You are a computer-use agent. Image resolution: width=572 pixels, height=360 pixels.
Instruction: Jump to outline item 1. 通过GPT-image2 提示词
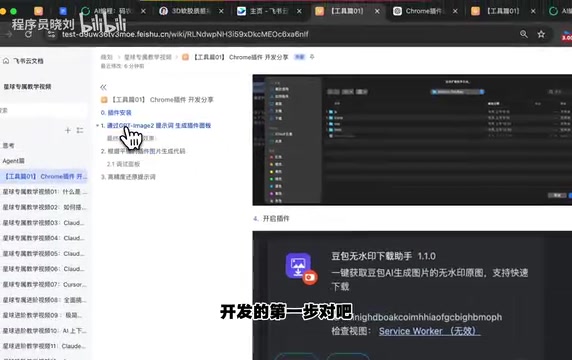tap(156, 125)
